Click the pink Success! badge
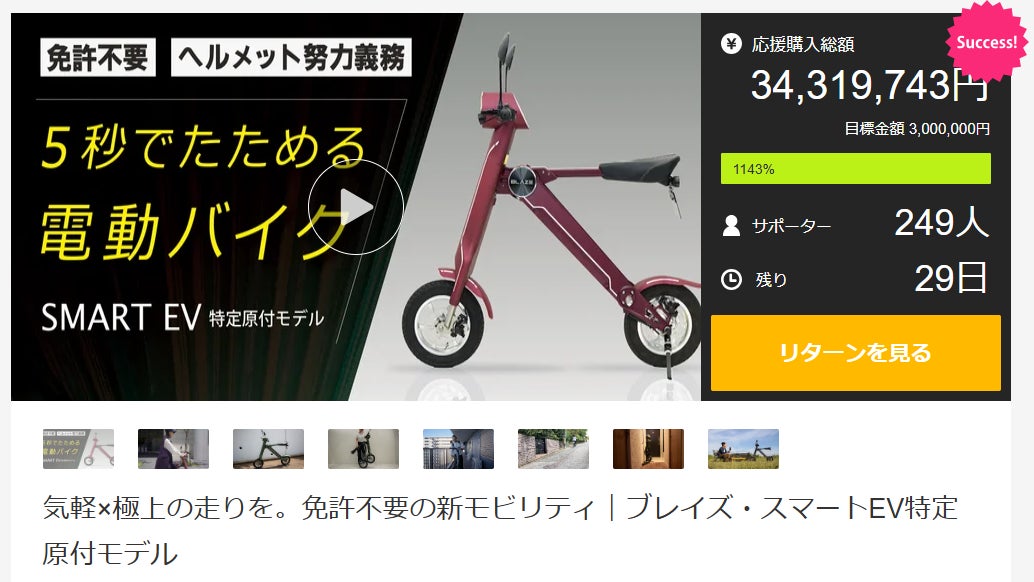The image size is (1034, 582). coord(987,42)
